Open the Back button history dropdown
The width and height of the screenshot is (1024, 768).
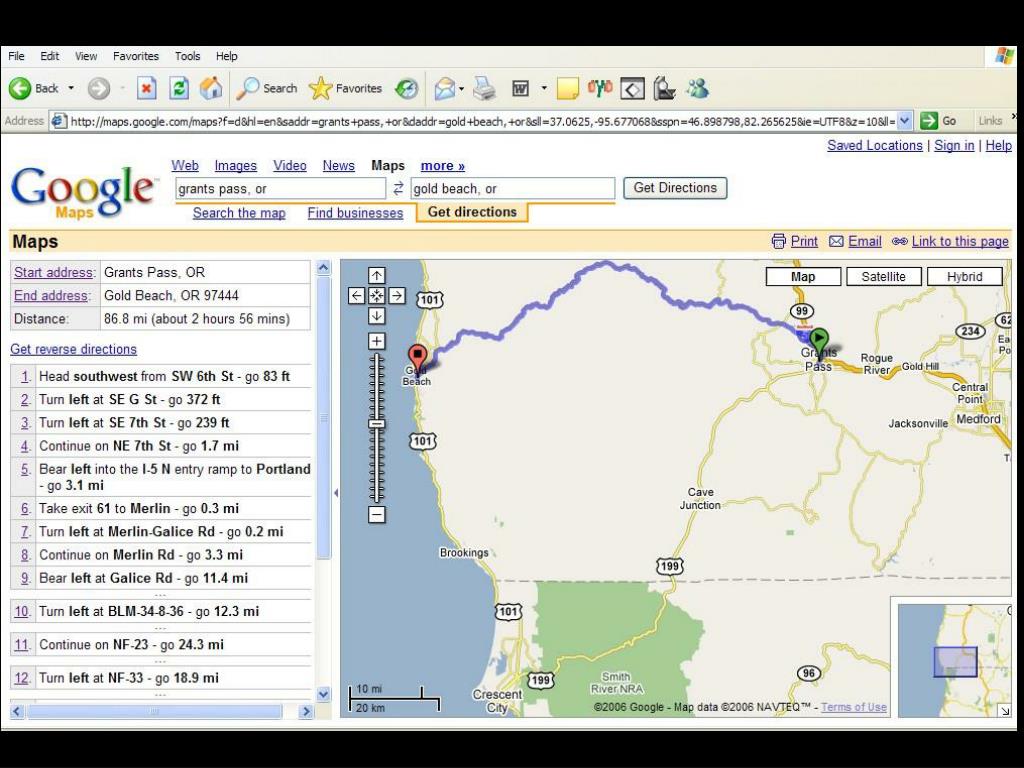click(x=71, y=88)
